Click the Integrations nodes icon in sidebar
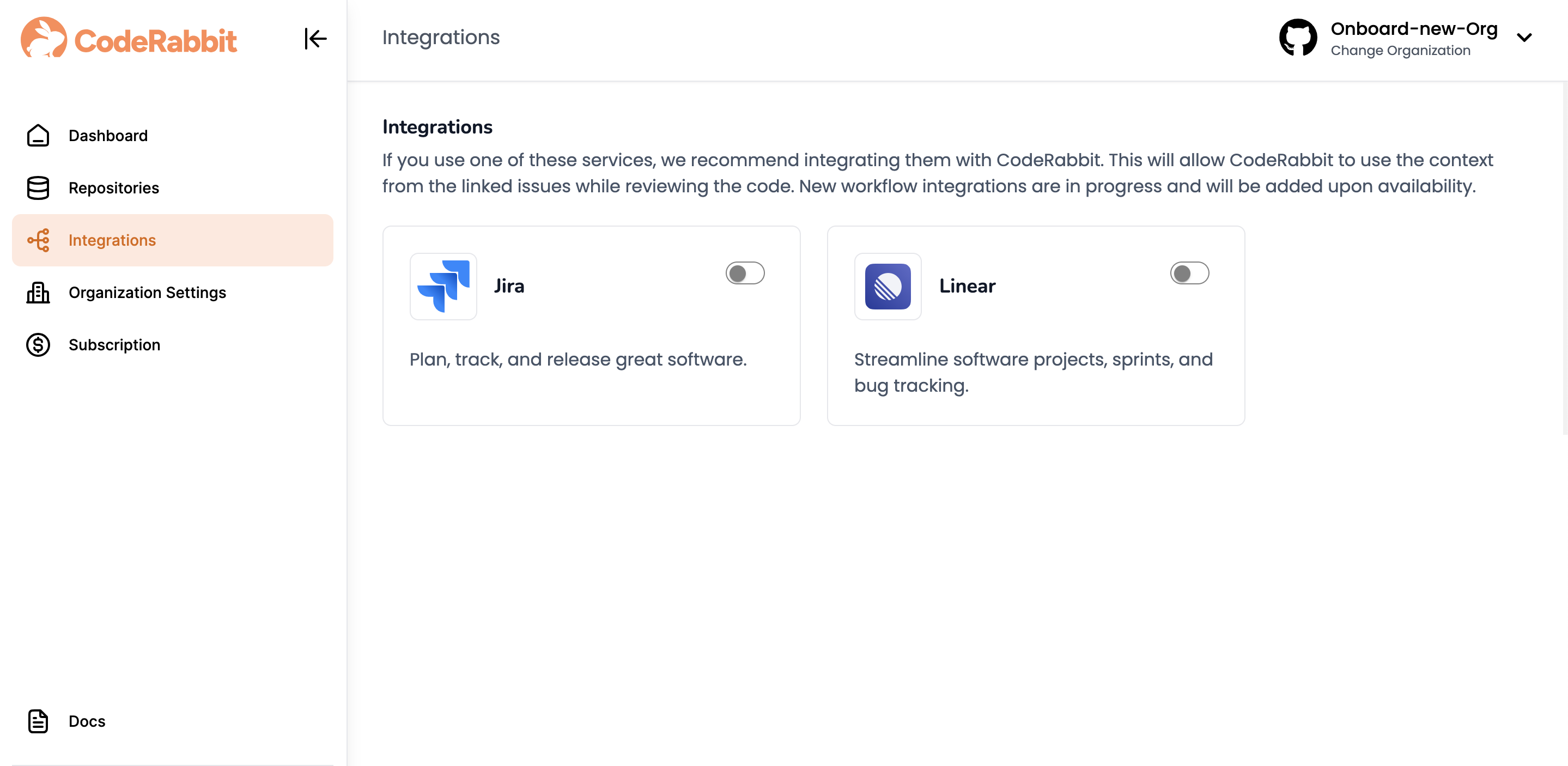The image size is (1568, 766). pyautogui.click(x=38, y=240)
